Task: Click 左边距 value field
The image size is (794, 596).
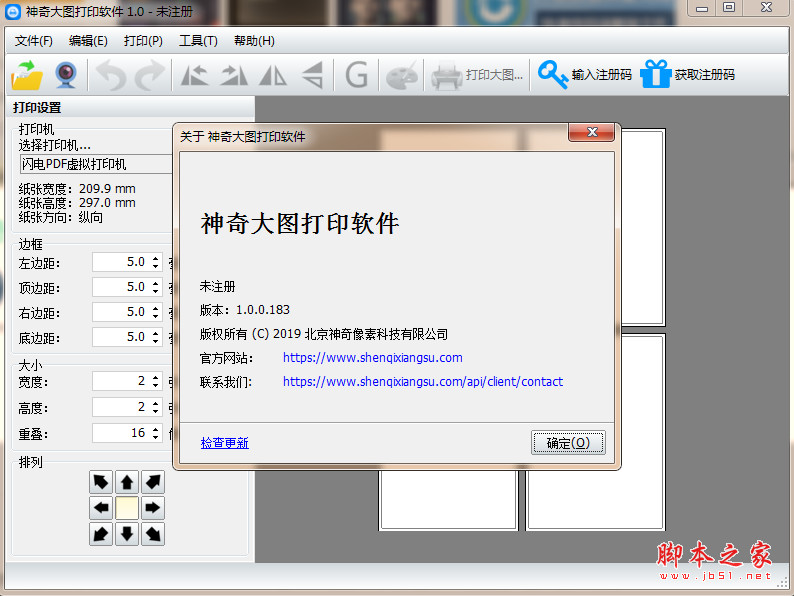Action: [122, 262]
